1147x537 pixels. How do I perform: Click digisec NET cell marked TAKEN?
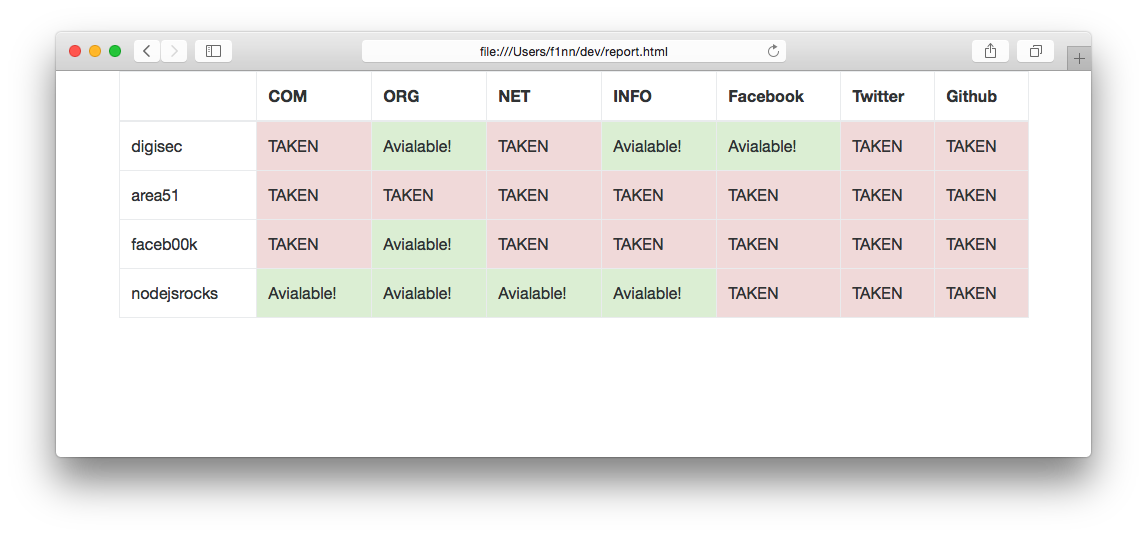coord(544,146)
